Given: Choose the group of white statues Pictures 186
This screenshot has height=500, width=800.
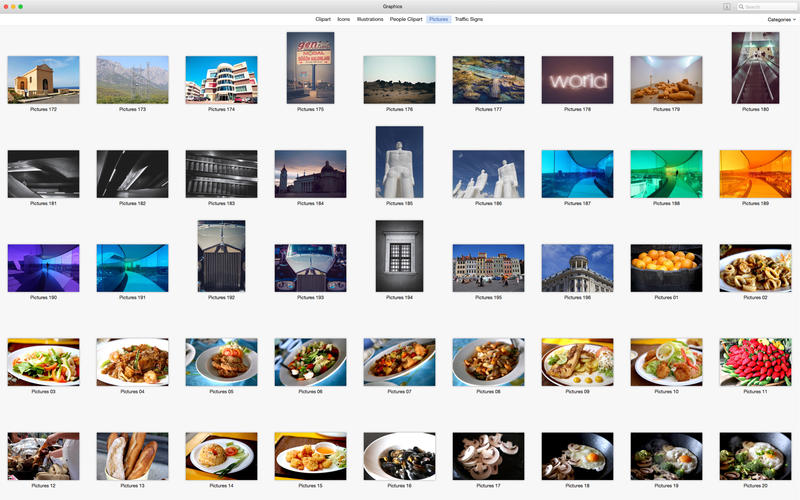Looking at the screenshot, I should (488, 174).
